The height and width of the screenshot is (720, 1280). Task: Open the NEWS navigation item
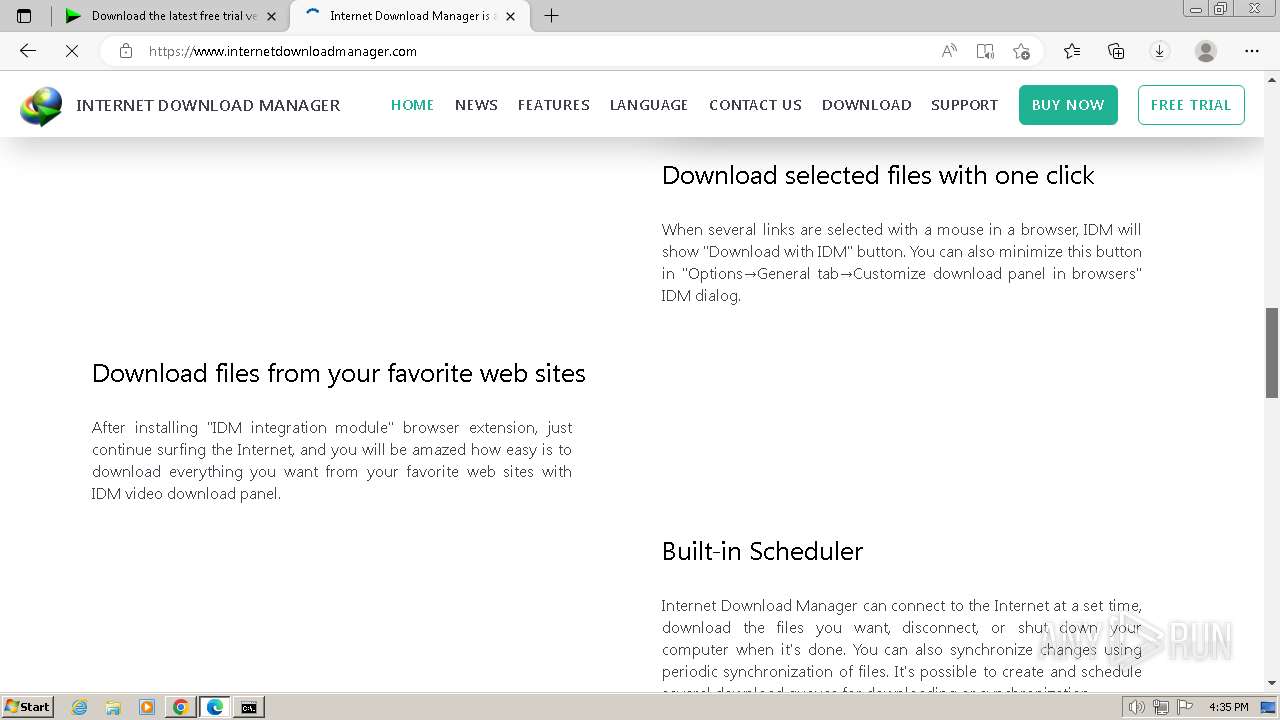[x=476, y=105]
